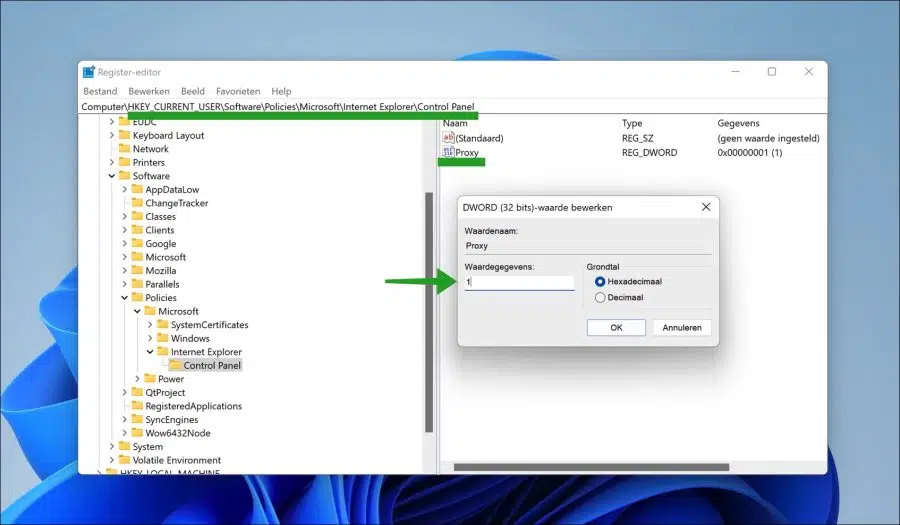
Task: Open the Bewerken menu
Action: point(149,91)
